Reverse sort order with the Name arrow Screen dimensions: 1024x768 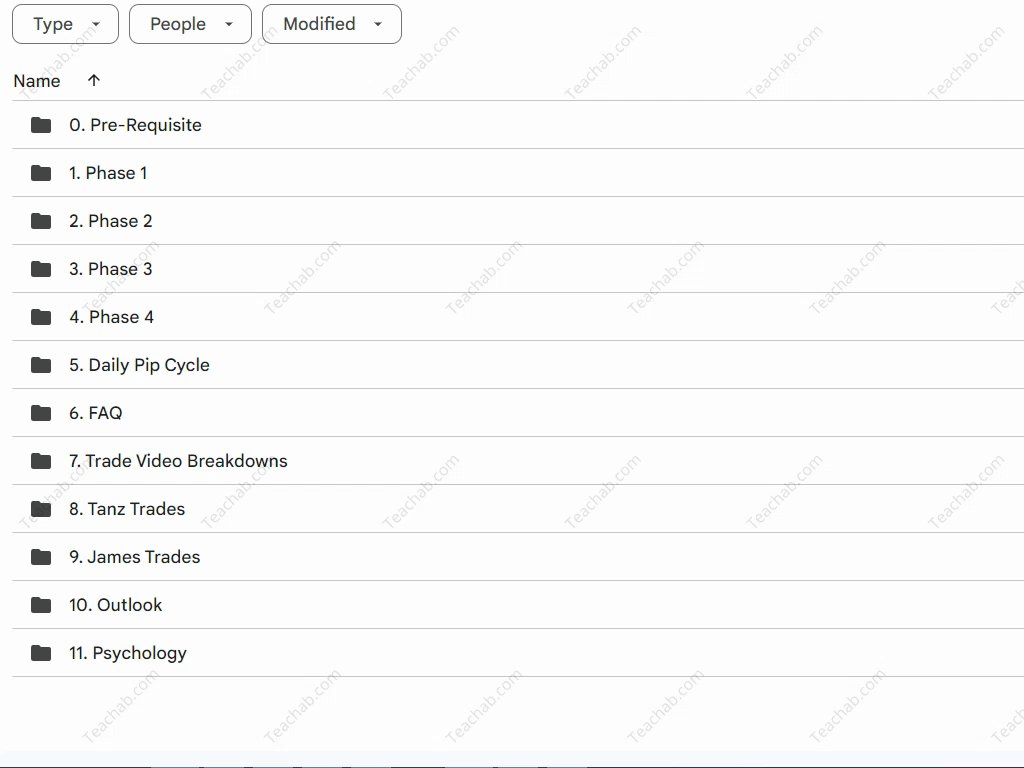coord(94,81)
